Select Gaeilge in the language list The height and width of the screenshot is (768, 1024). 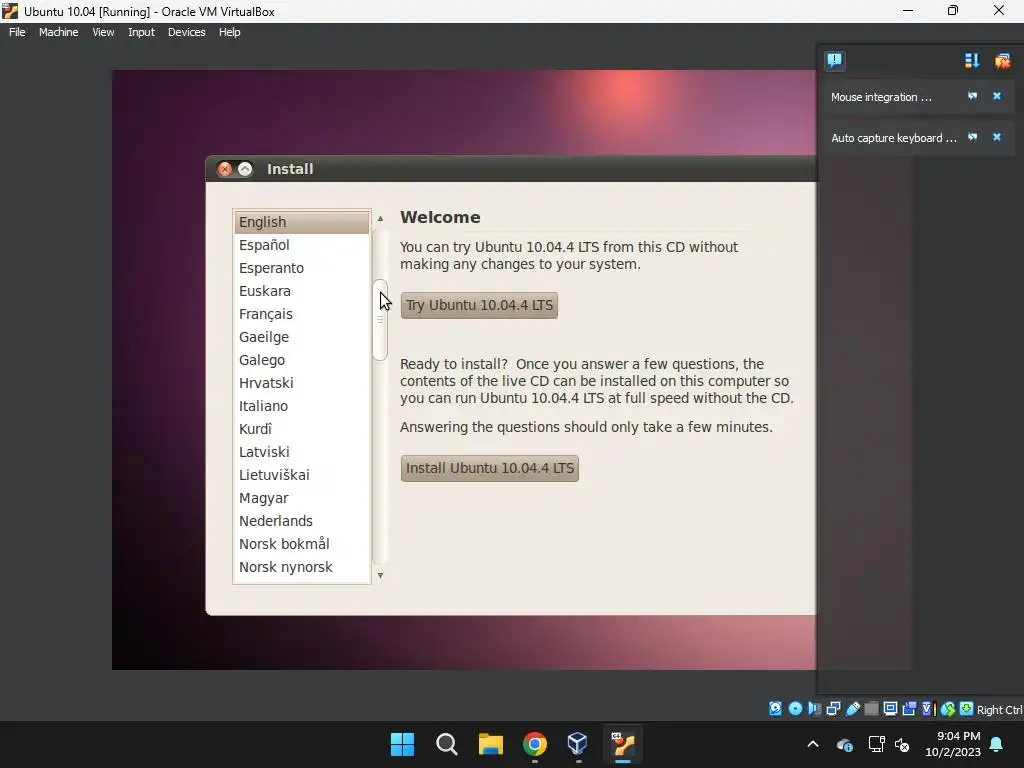(302, 337)
